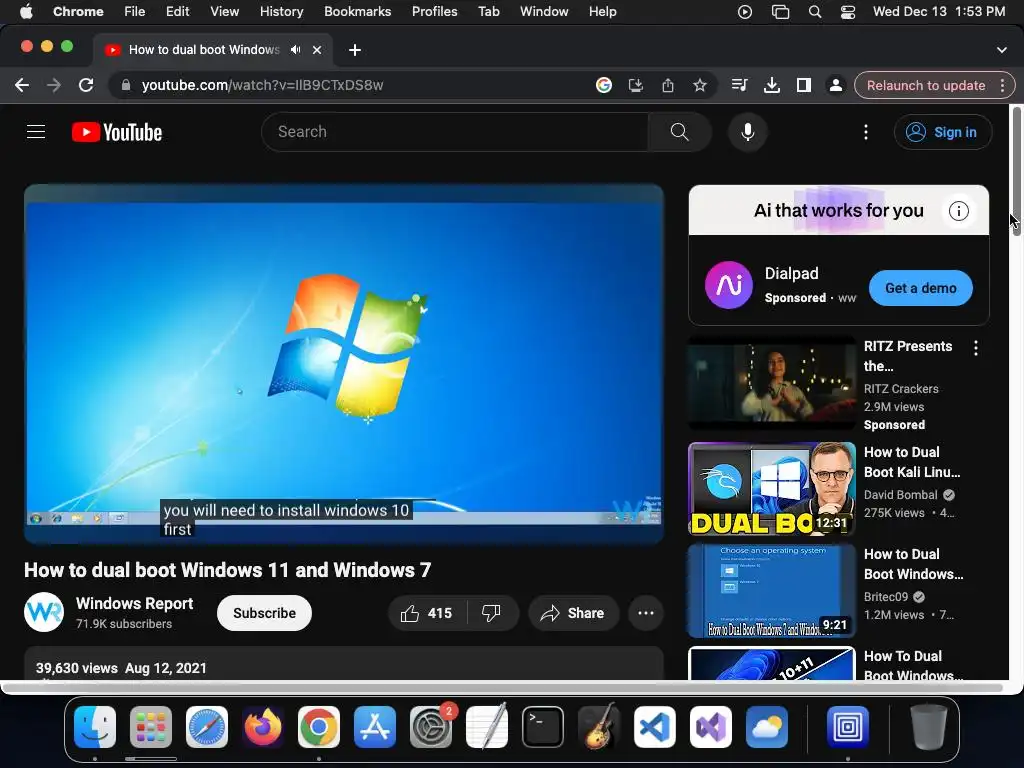Open Visual Studio Code from the Dock
Screen dimensions: 1024x768
click(x=655, y=726)
